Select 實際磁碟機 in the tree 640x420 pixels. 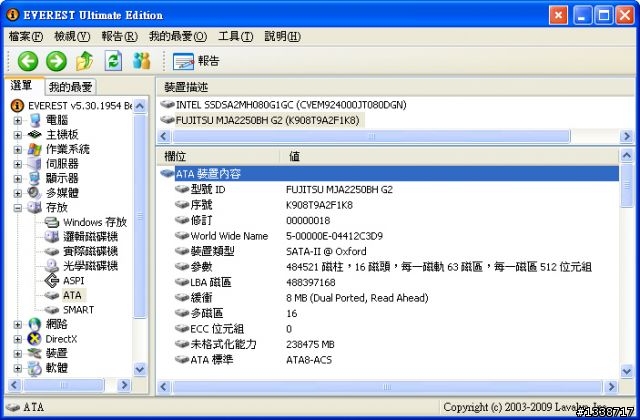90,251
